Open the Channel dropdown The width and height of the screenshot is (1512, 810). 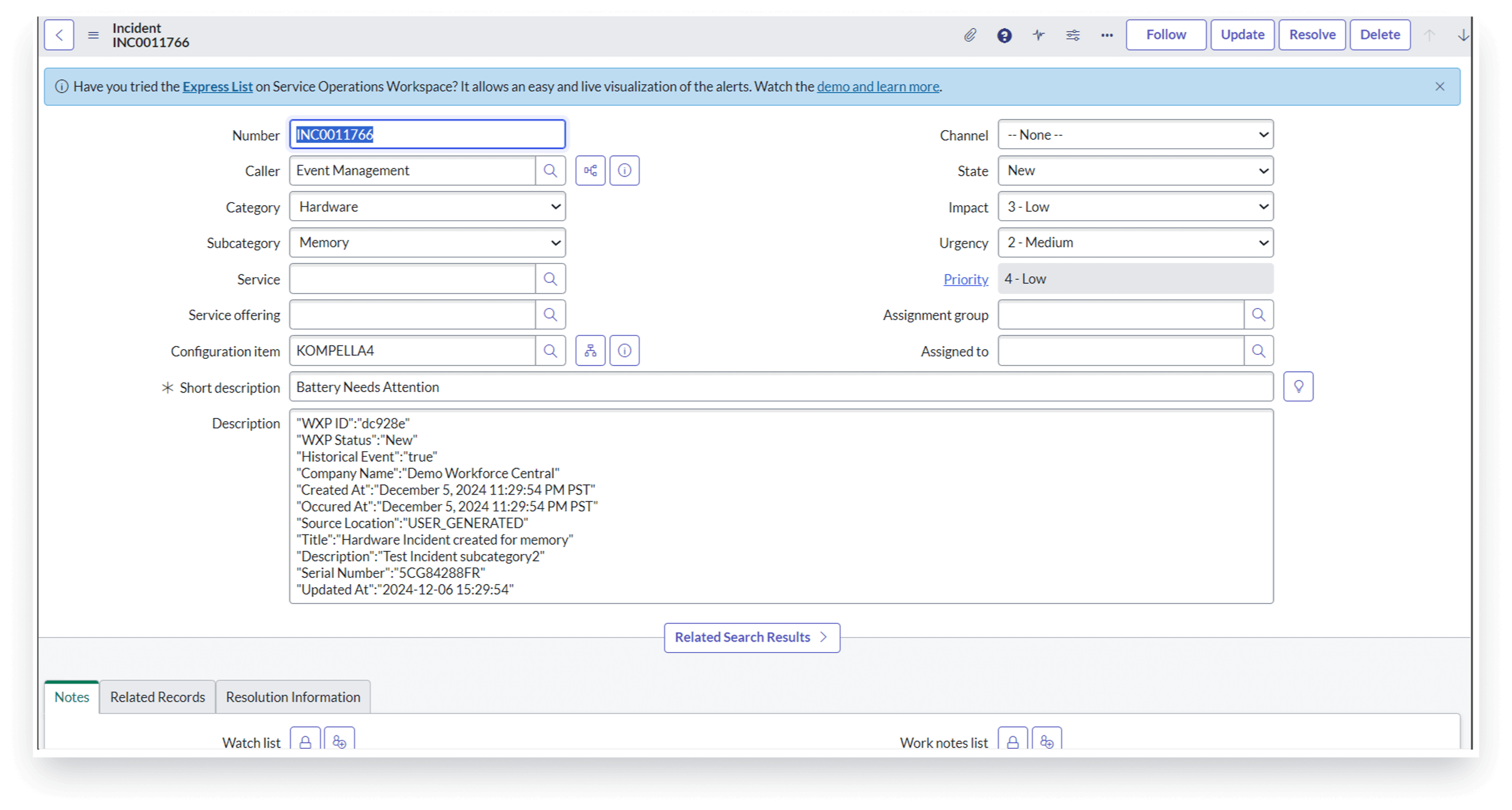pos(1136,135)
